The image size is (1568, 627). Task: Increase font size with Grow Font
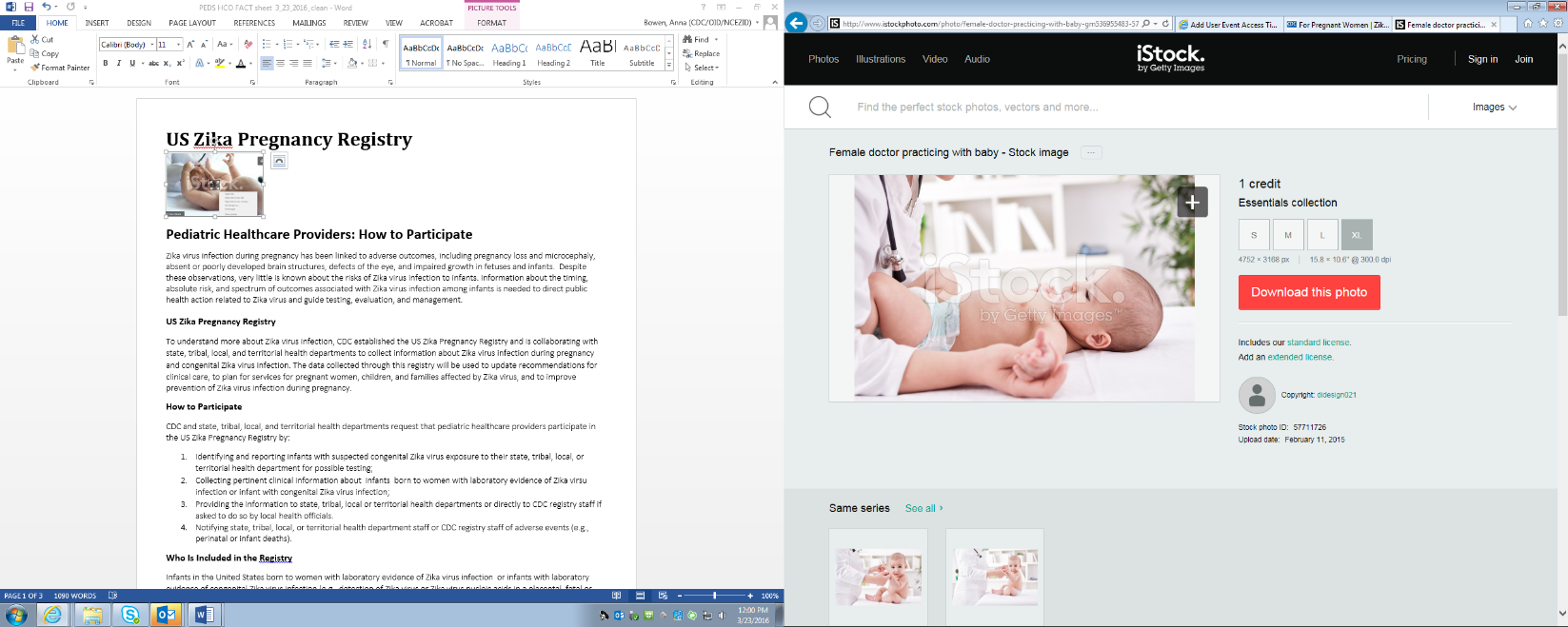pos(190,44)
